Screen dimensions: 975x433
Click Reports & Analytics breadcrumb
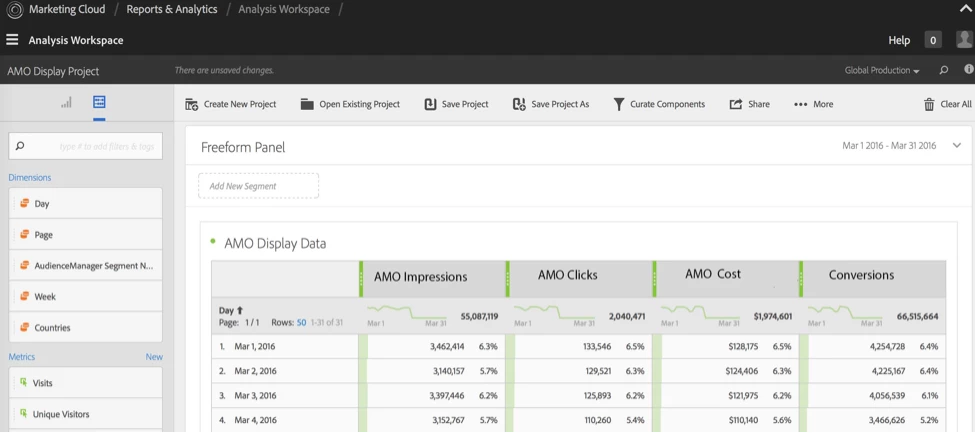coord(172,9)
